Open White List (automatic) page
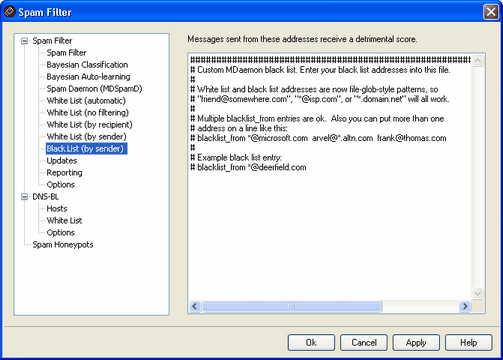The image size is (503, 360). pyautogui.click(x=86, y=101)
